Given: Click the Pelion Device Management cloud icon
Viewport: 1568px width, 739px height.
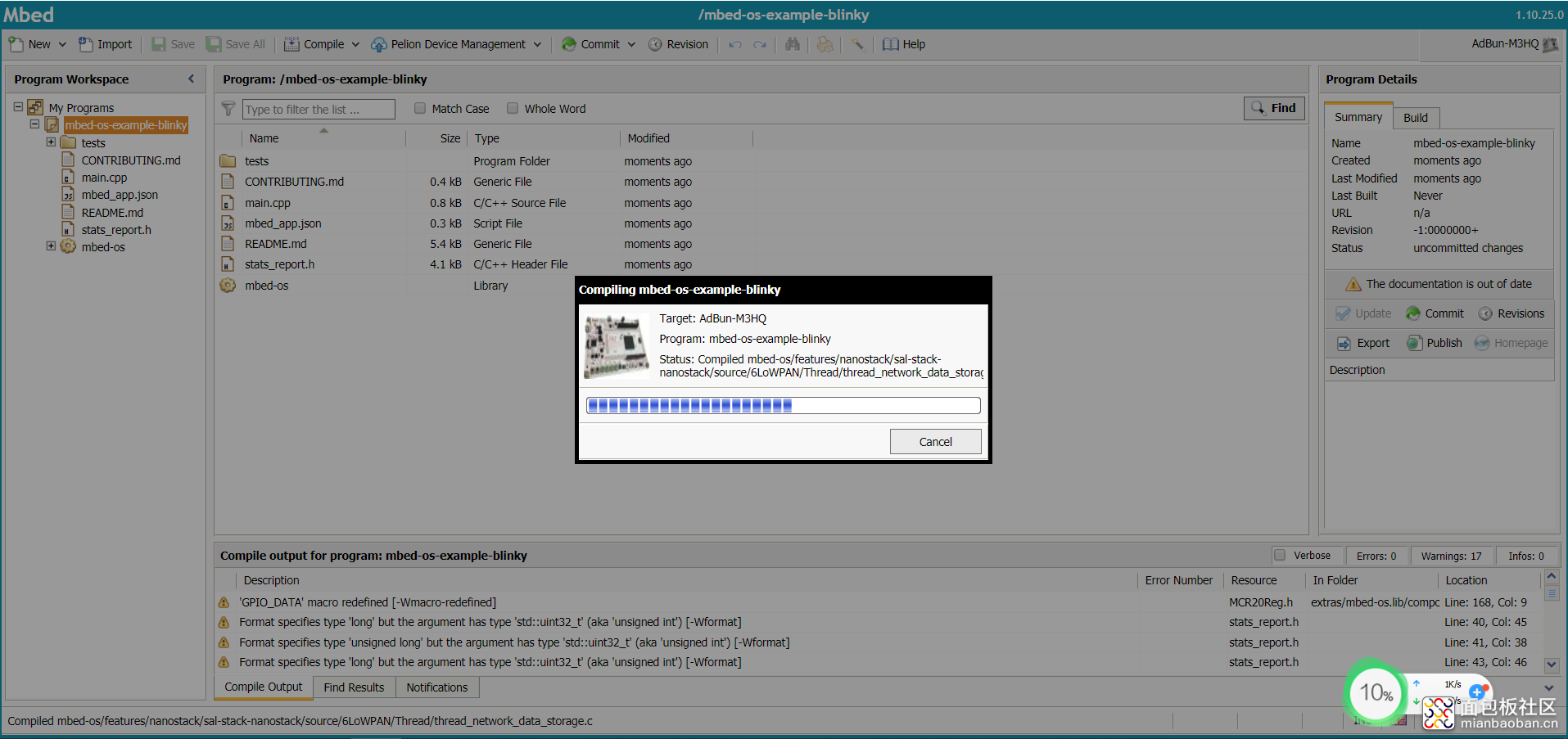Looking at the screenshot, I should pyautogui.click(x=379, y=44).
